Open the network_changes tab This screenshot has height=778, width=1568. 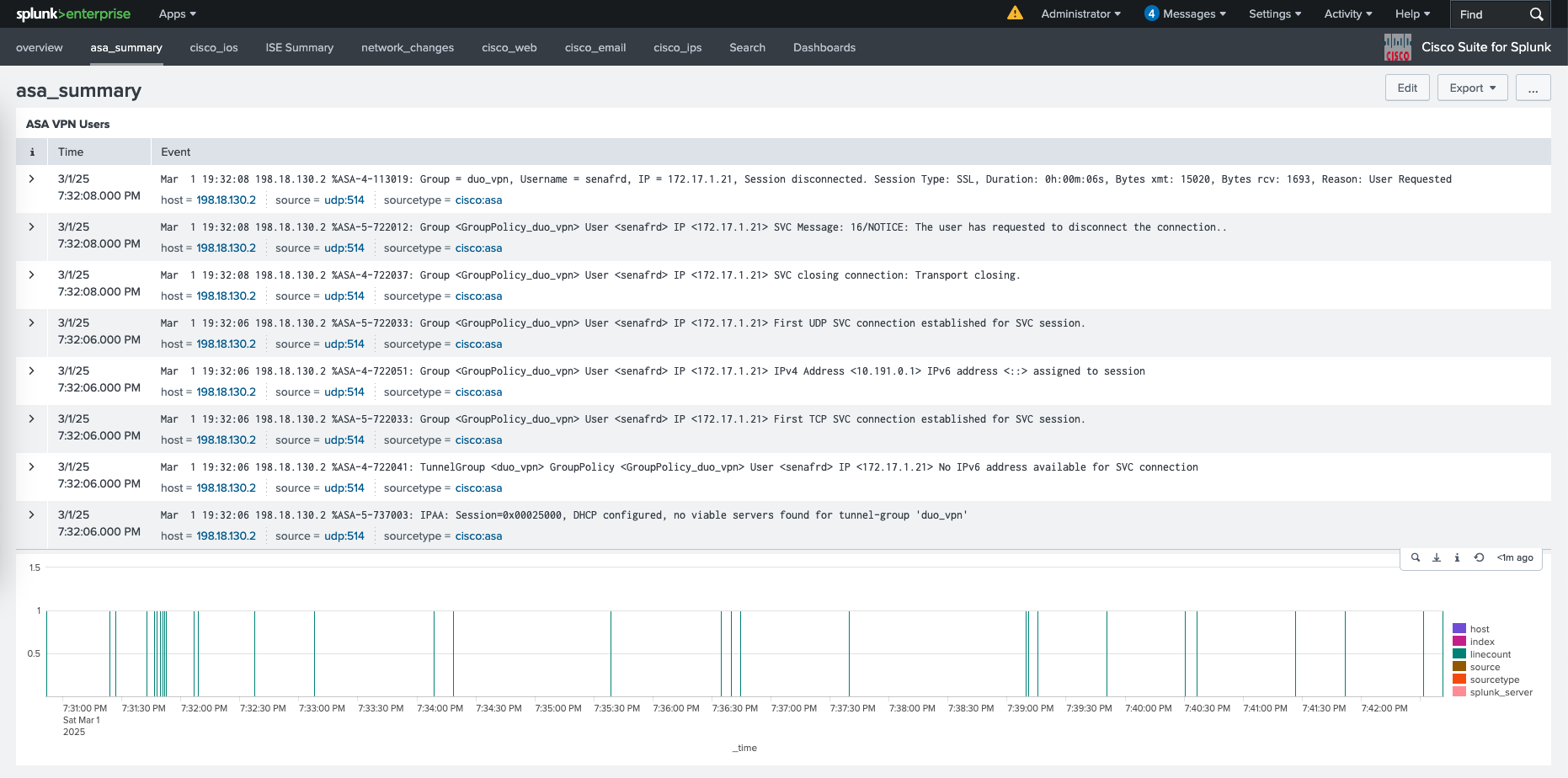(x=408, y=47)
